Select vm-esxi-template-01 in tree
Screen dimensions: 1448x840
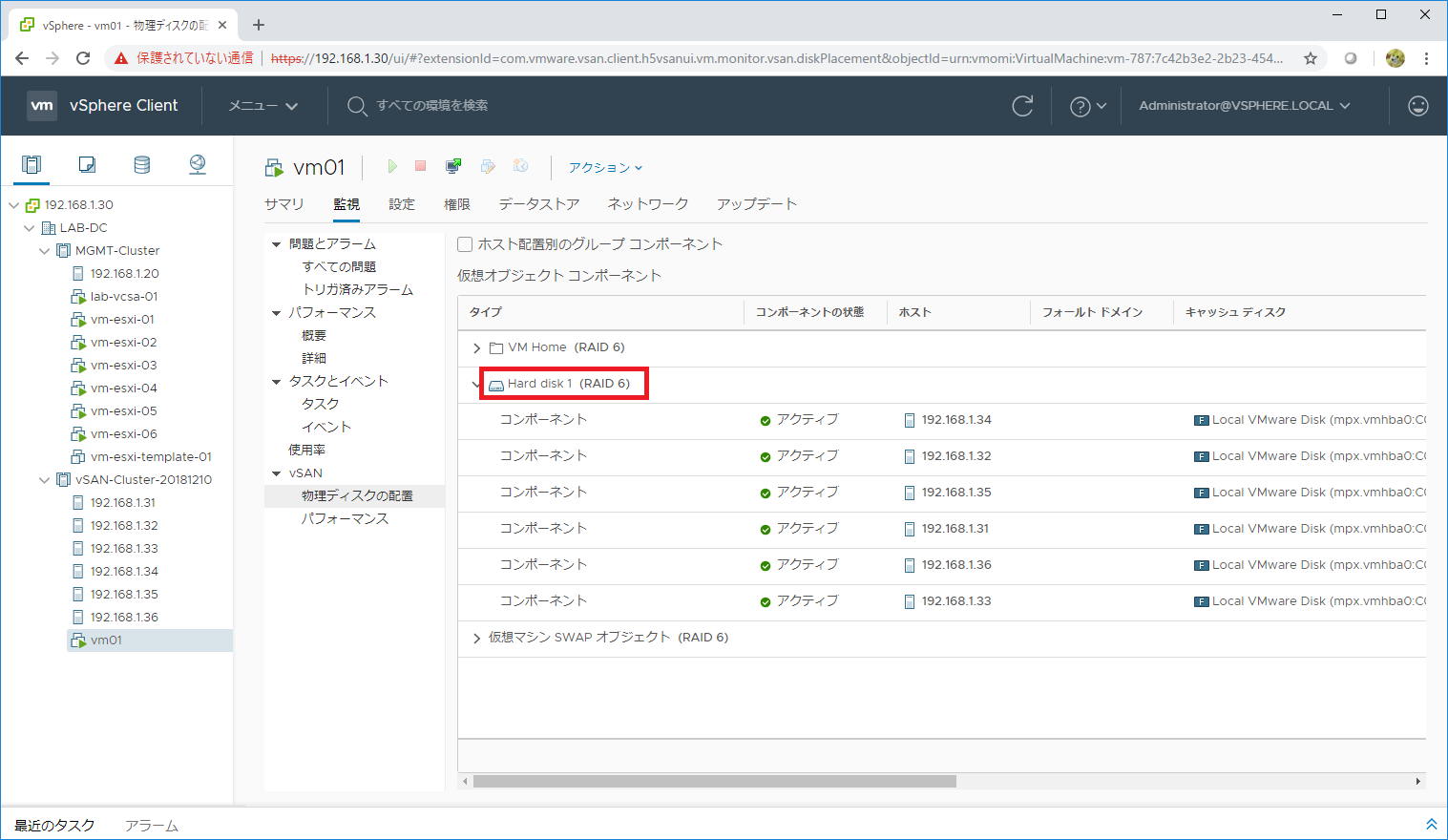click(151, 457)
